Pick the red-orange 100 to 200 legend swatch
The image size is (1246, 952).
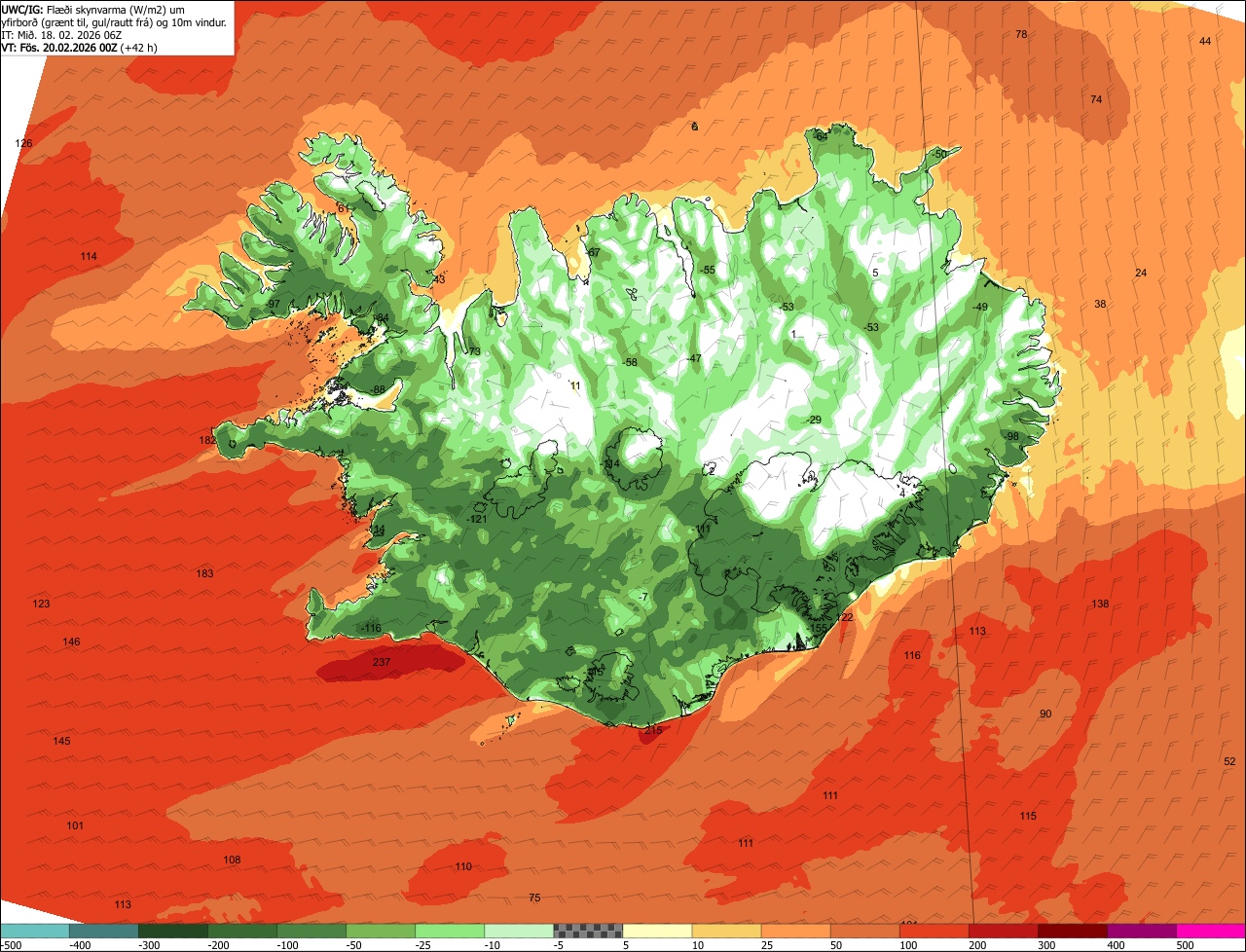[x=934, y=931]
